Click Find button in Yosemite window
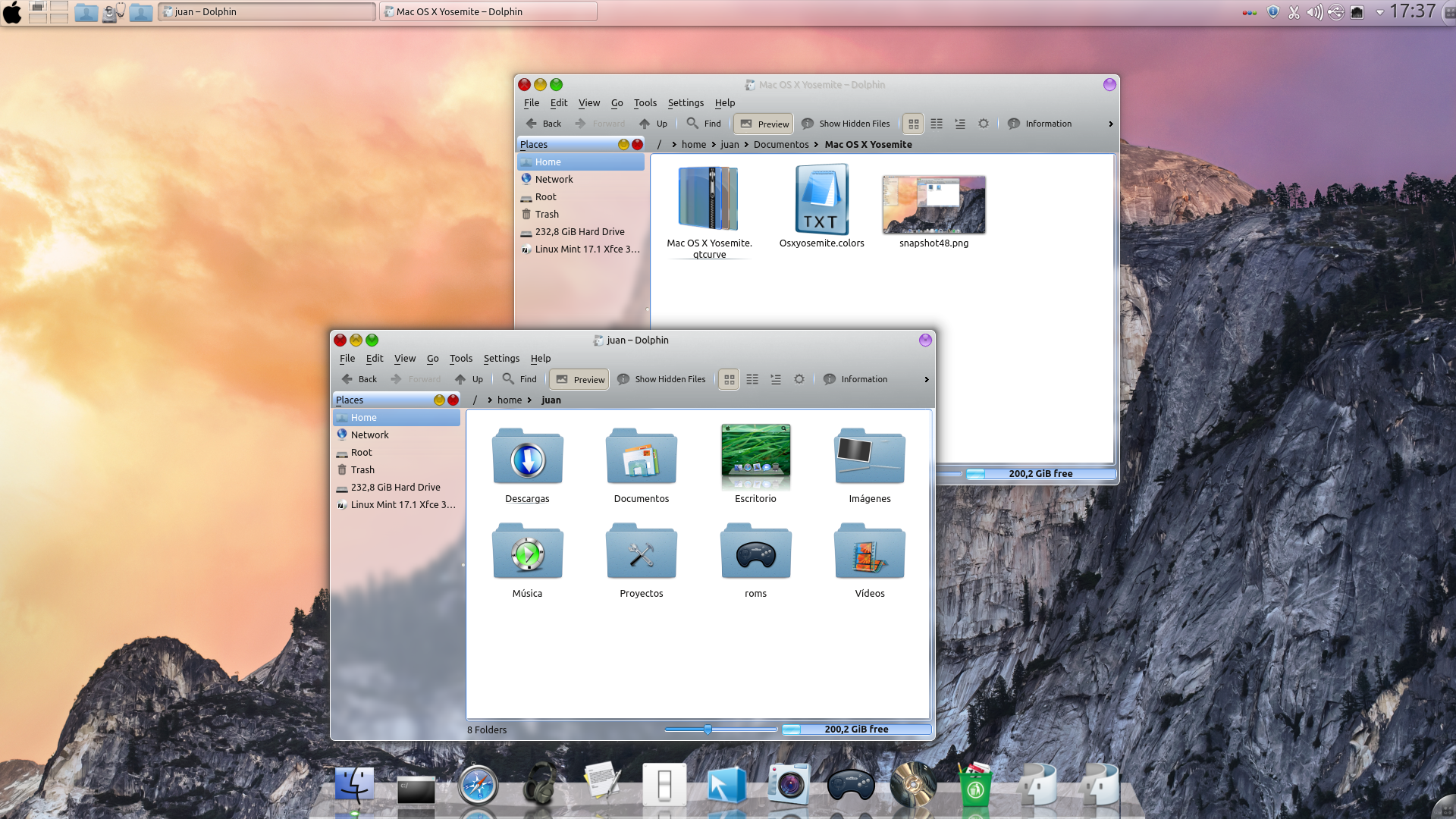1456x819 pixels. click(x=704, y=124)
